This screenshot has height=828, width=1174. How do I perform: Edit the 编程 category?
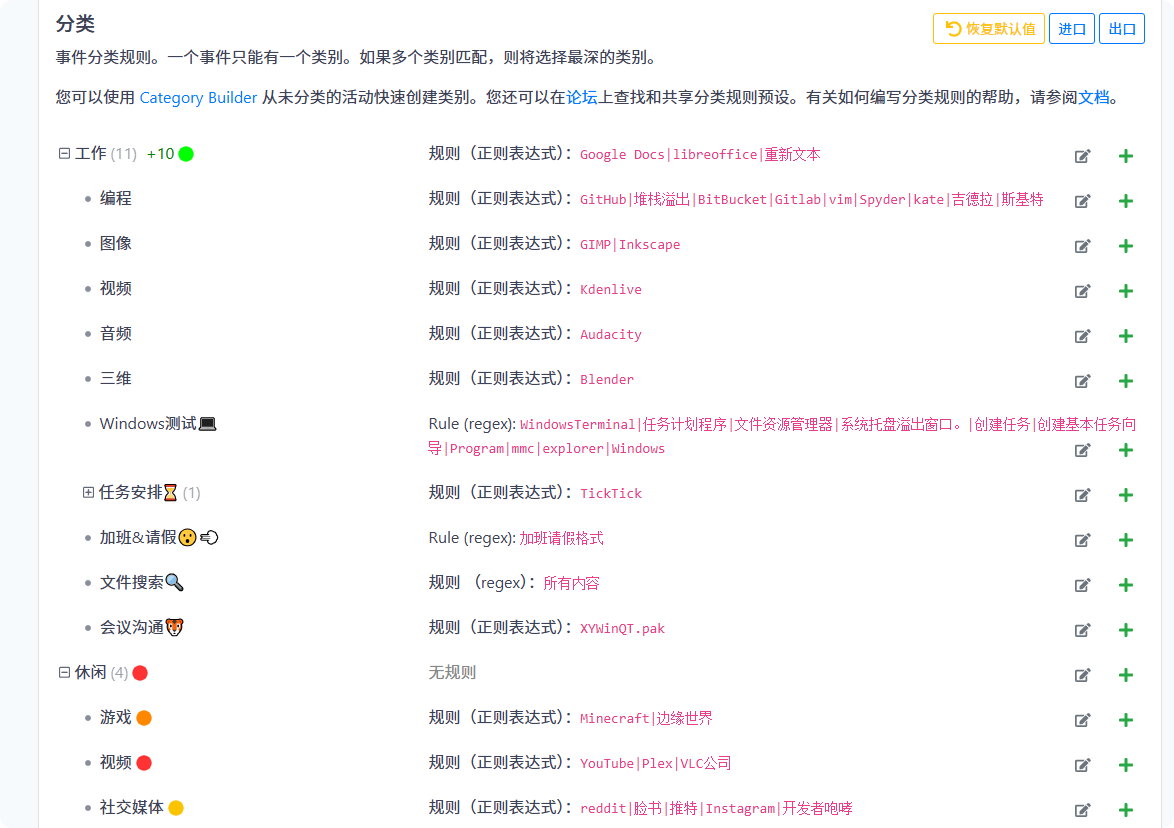click(1083, 201)
